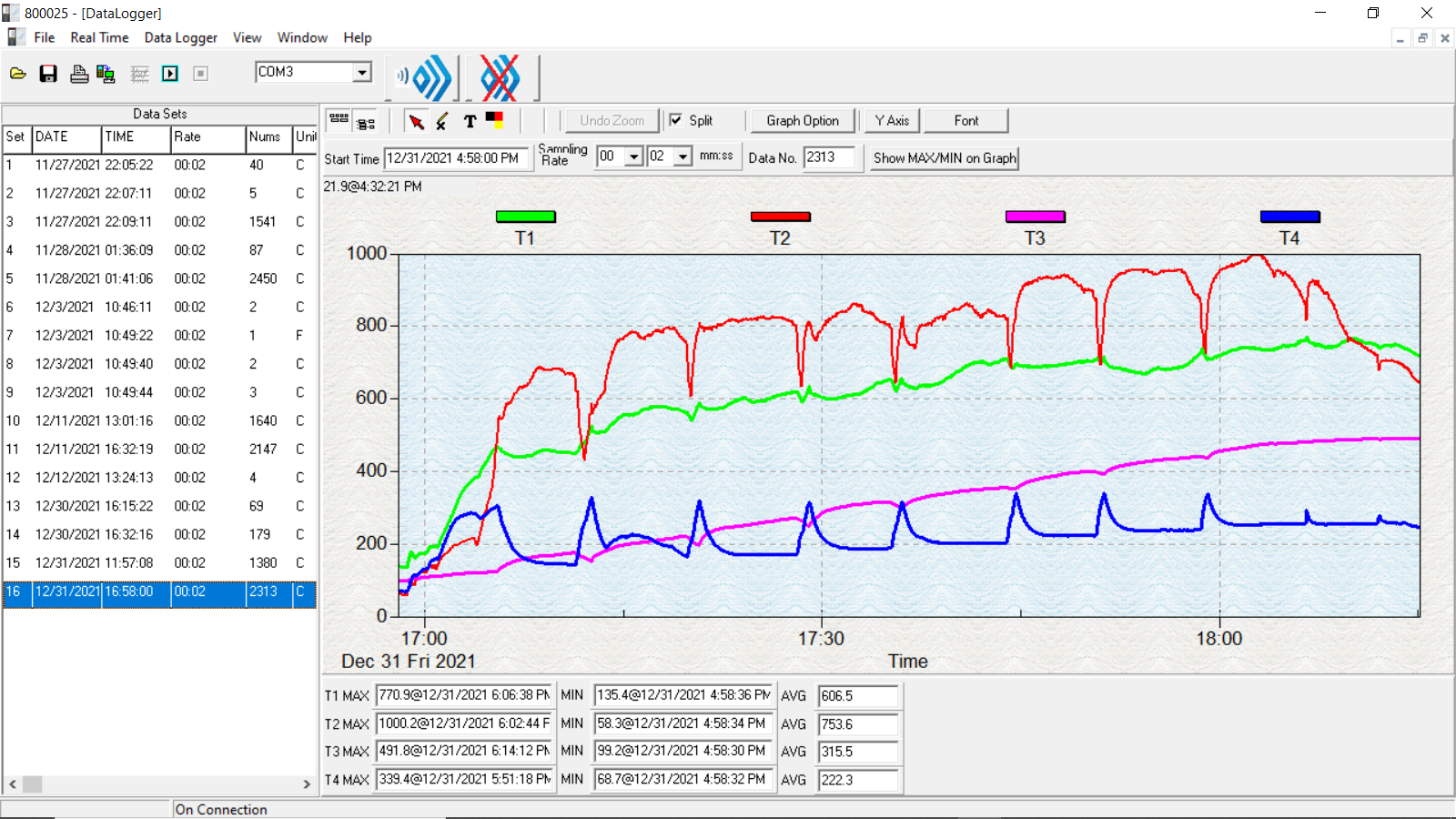Expand the sampling rate seconds dropdown

[682, 157]
